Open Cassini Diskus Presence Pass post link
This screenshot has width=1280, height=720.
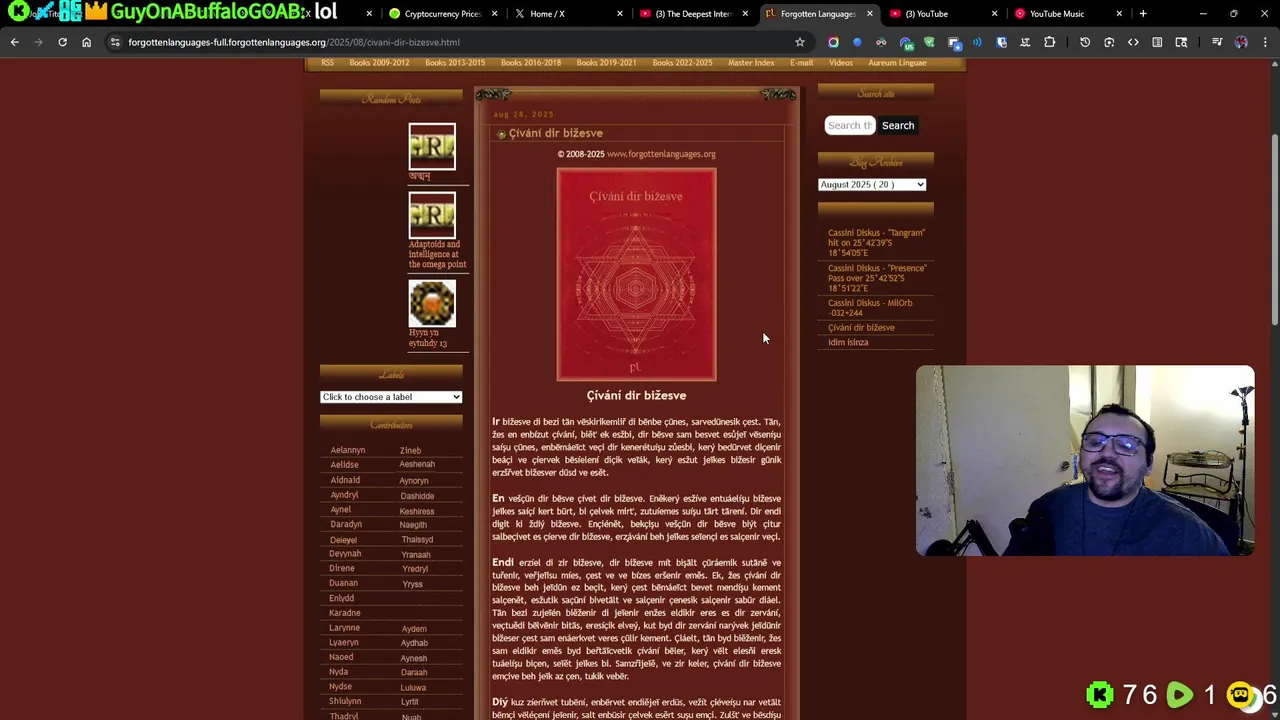point(877,278)
